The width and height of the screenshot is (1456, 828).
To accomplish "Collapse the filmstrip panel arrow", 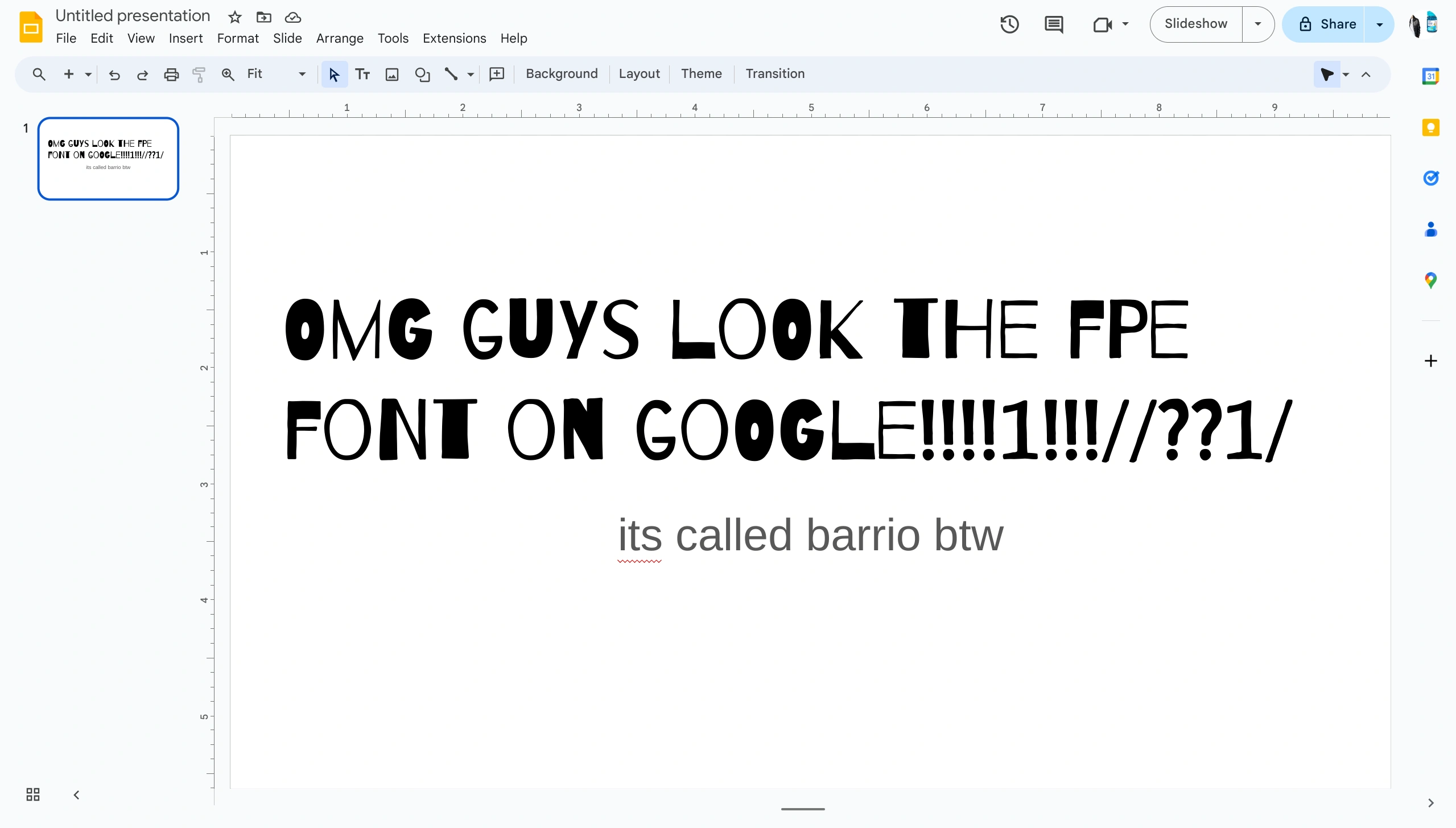I will (76, 794).
